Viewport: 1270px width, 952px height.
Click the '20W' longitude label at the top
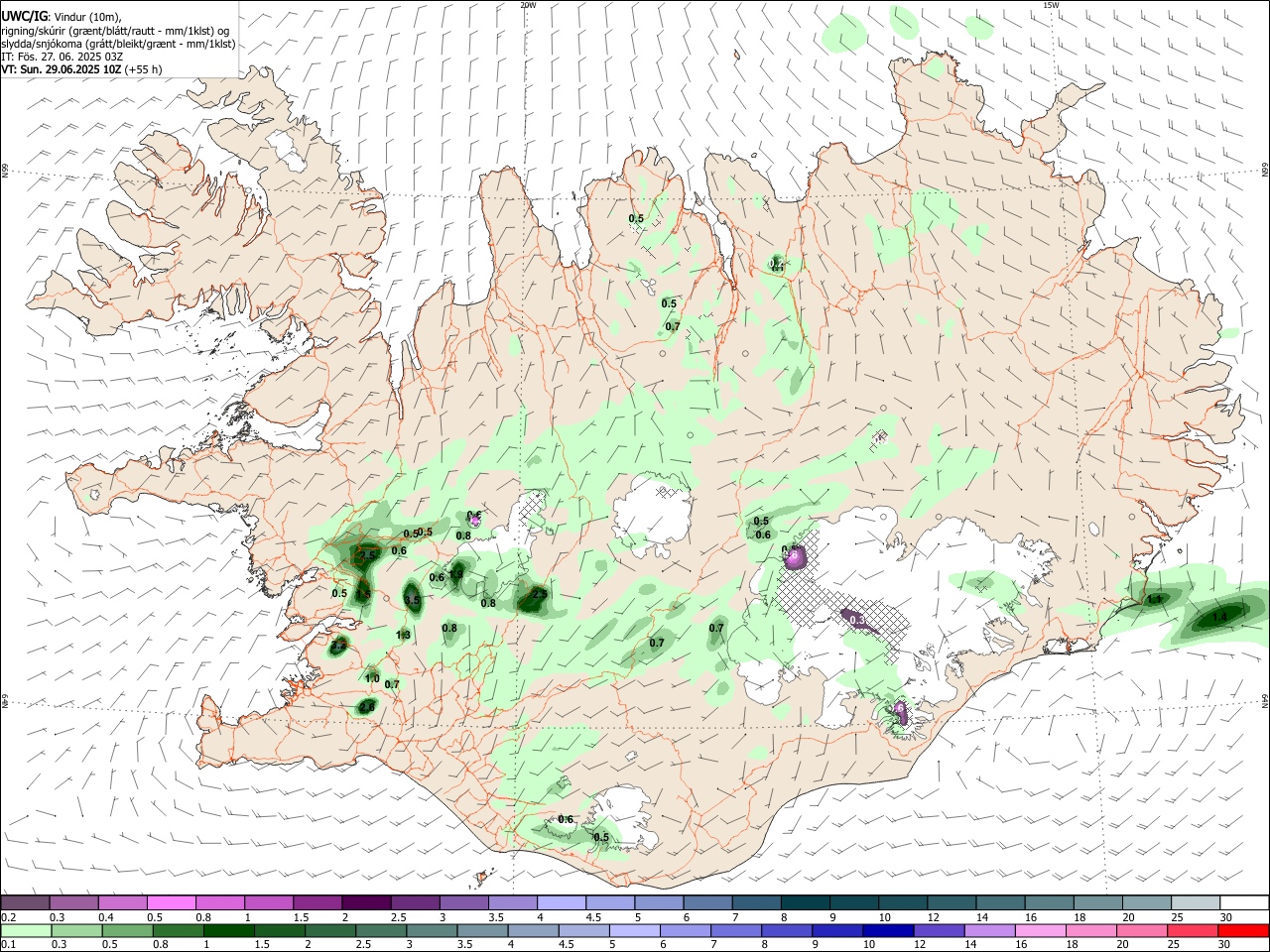[x=528, y=5]
